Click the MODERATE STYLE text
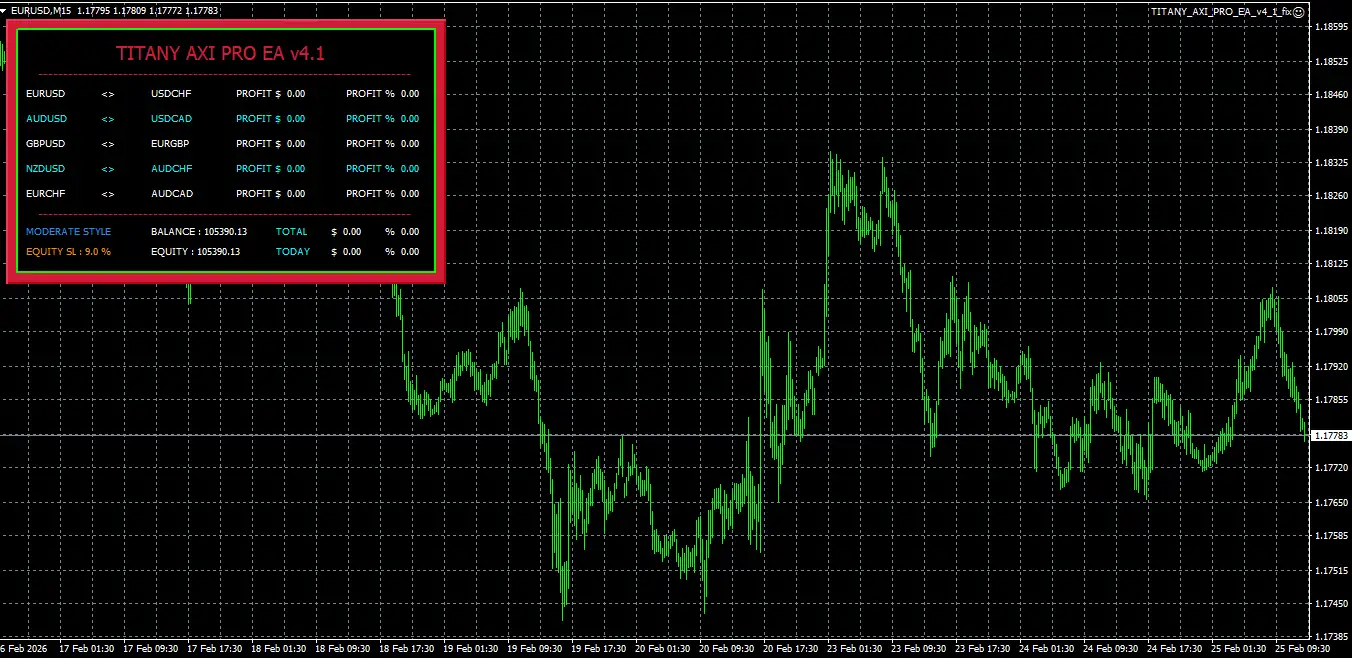1352x658 pixels. (68, 232)
